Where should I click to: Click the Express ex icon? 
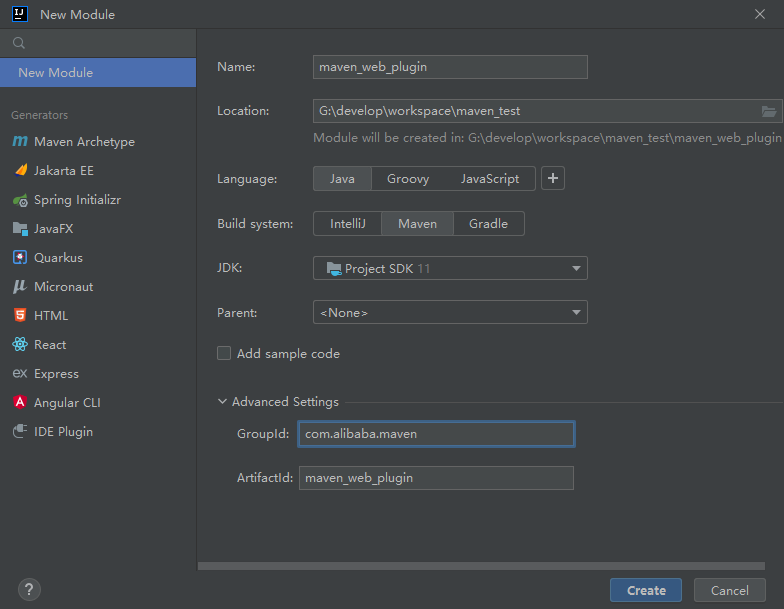tap(20, 374)
